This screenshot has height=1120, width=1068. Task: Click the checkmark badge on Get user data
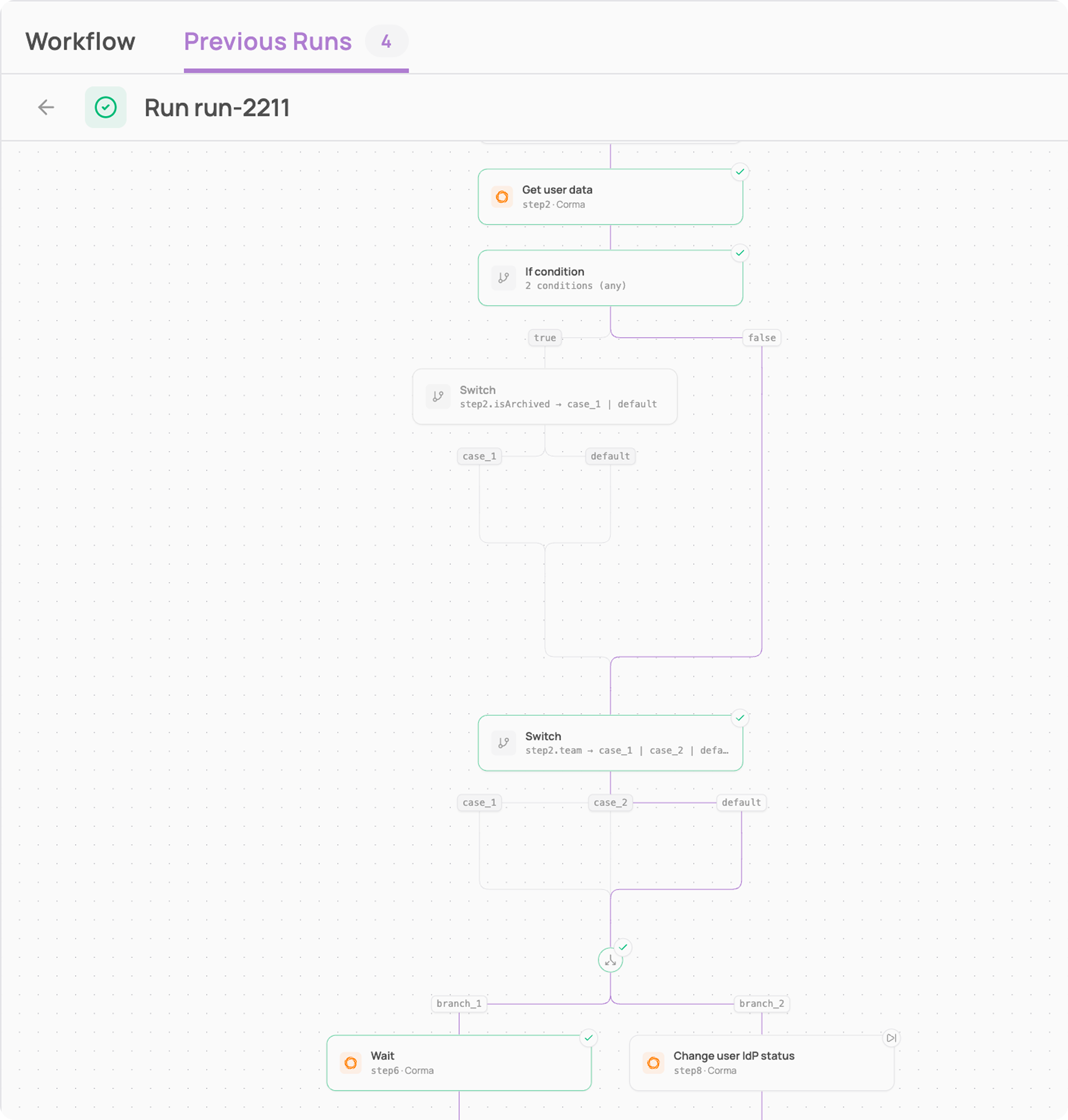(x=740, y=171)
